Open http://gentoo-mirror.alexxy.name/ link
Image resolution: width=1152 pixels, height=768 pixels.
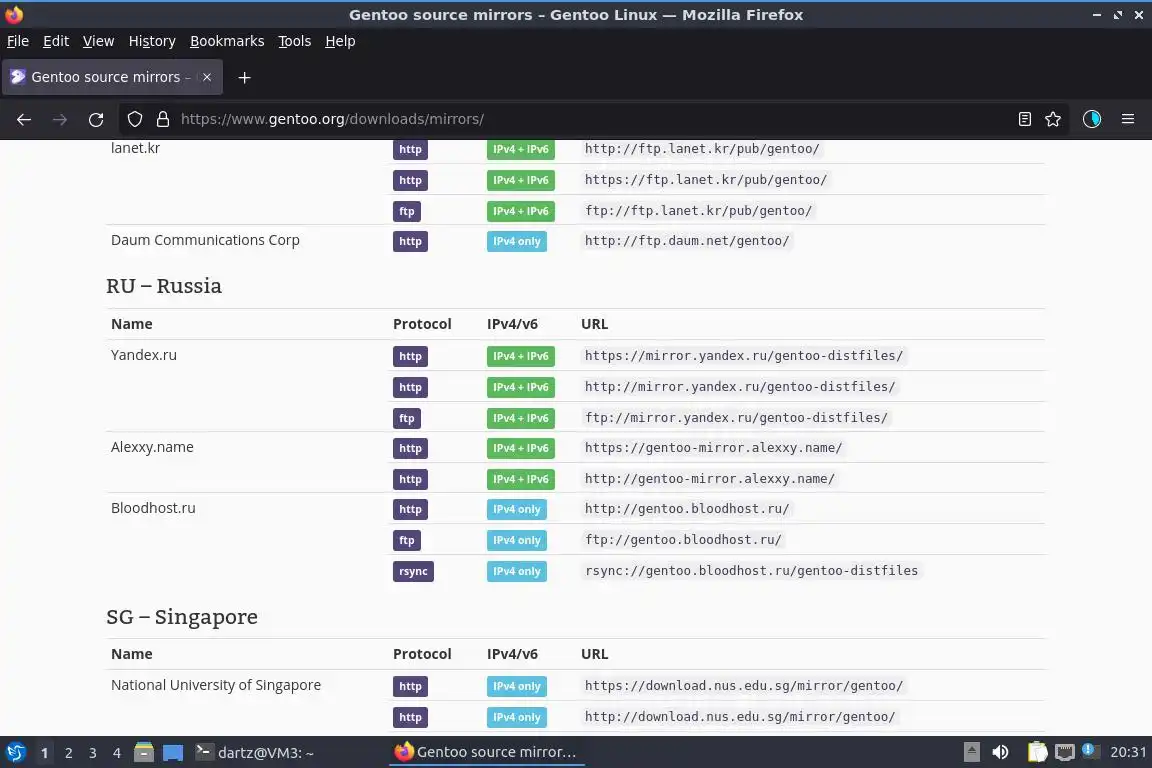pyautogui.click(x=710, y=478)
